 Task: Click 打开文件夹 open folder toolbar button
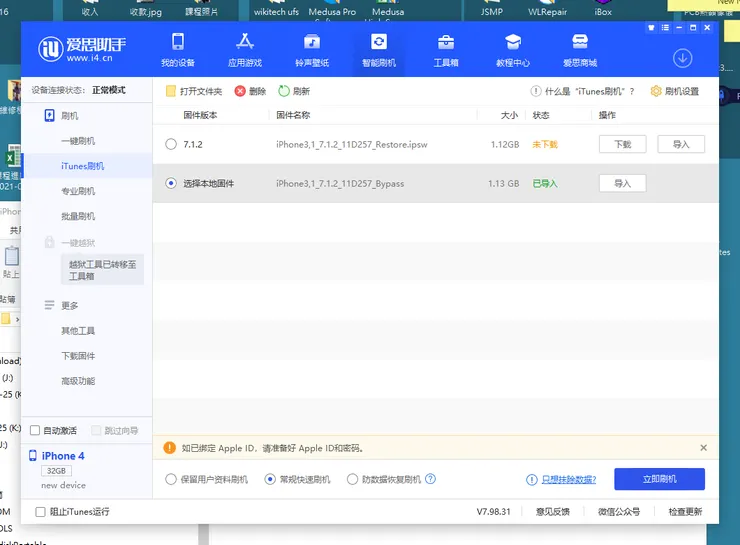click(194, 91)
